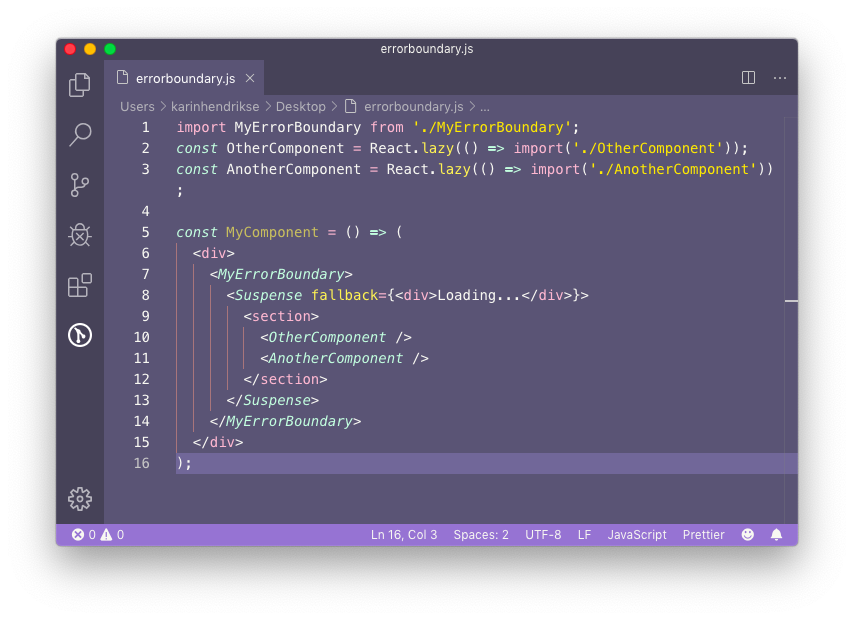Change the UTF-8 file encoding
Viewport: 854px width, 620px height.
point(543,534)
